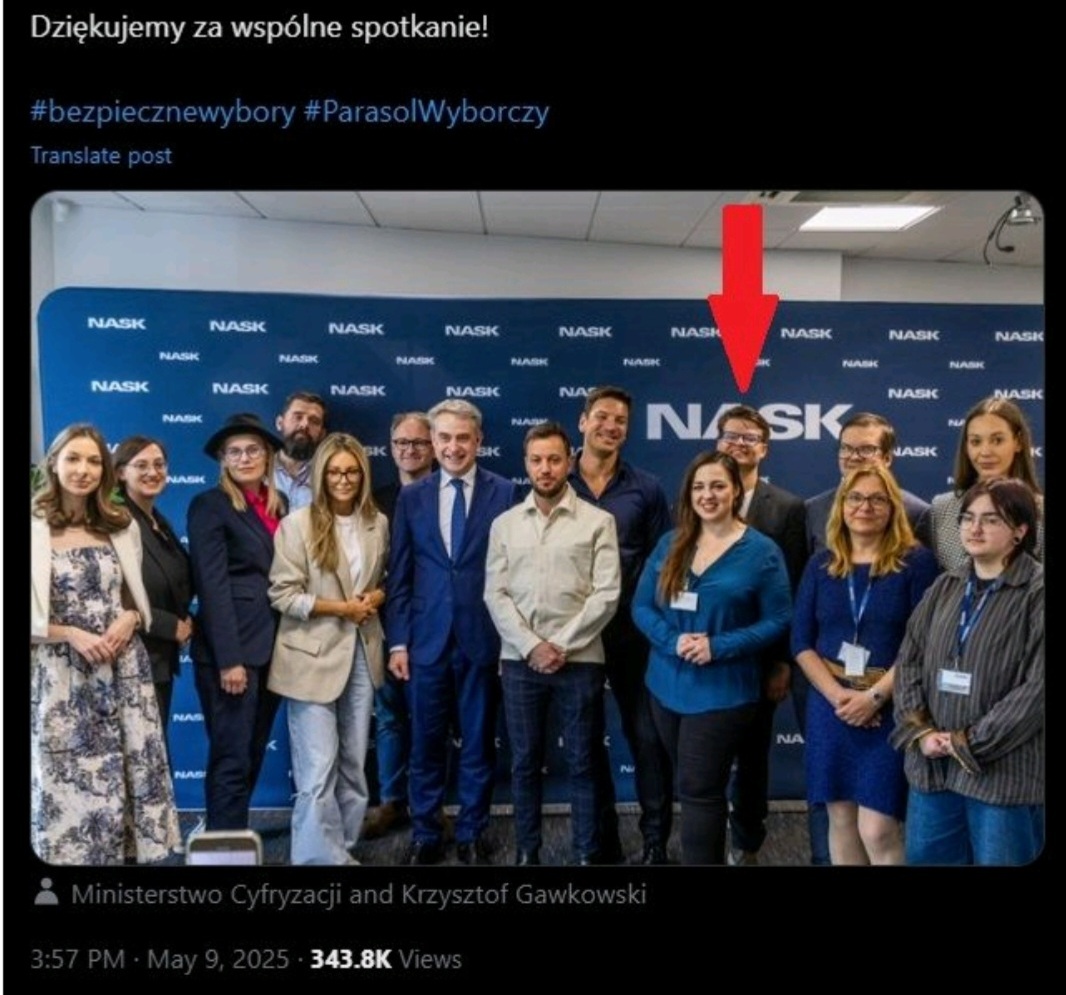This screenshot has height=995, width=1066.
Task: Click the large white NASK logo
Action: 748,421
